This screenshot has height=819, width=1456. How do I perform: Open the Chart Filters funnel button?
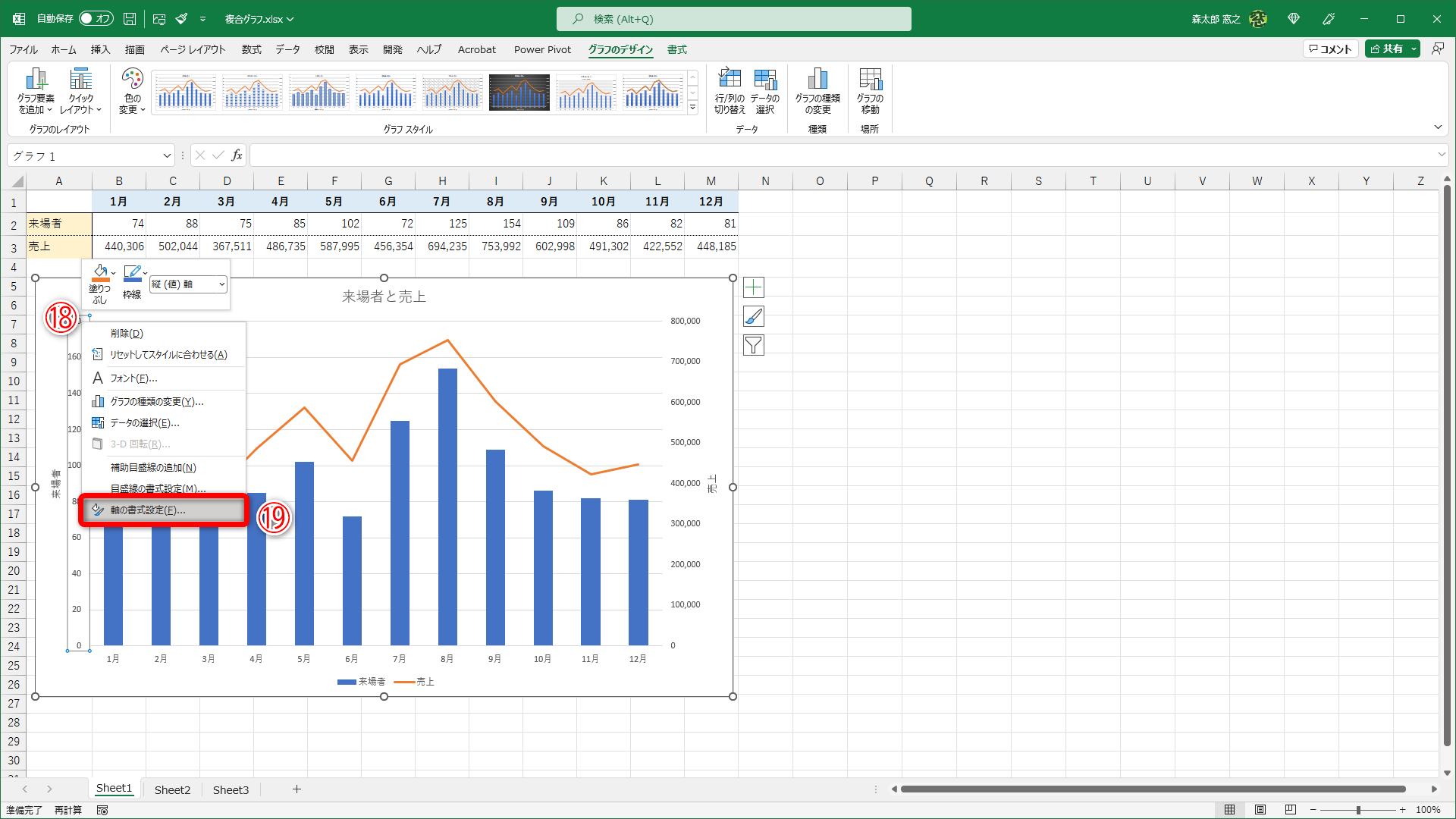(753, 346)
